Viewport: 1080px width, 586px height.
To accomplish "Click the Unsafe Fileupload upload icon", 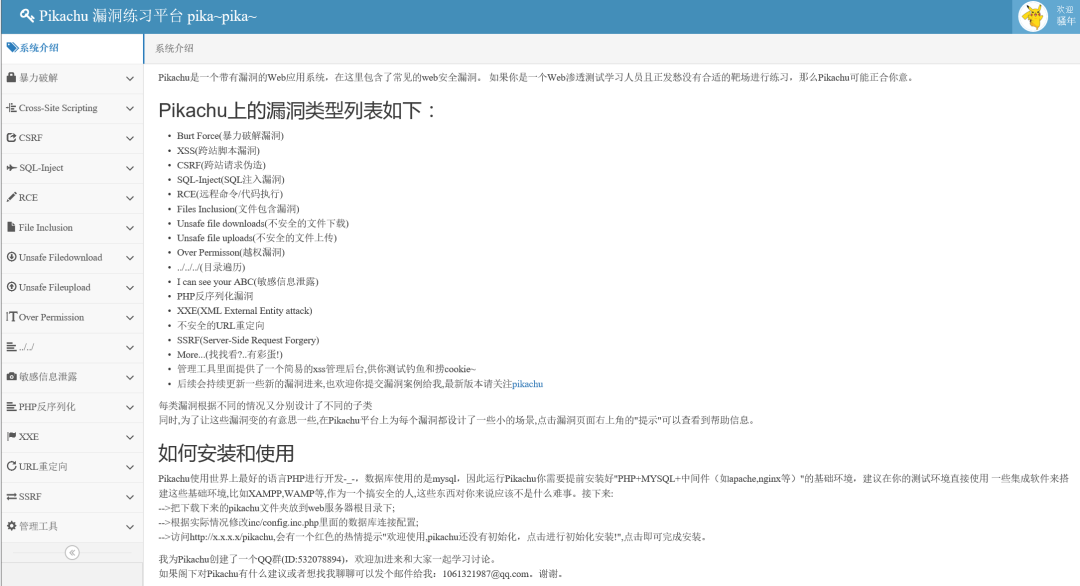I will pyautogui.click(x=11, y=287).
